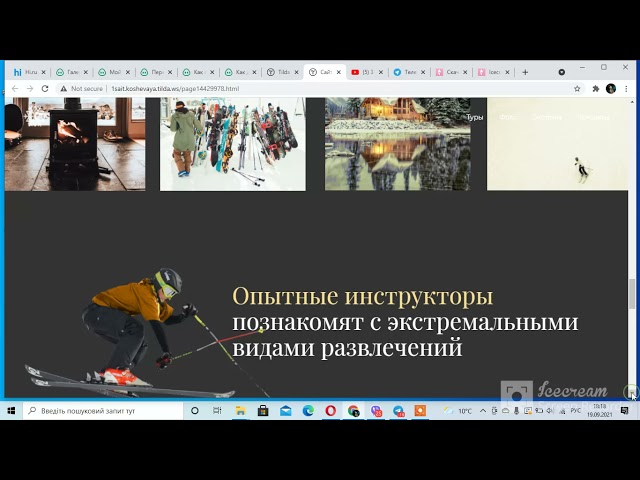640x480 pixels.
Task: Open the Туры menu link
Action: click(475, 117)
